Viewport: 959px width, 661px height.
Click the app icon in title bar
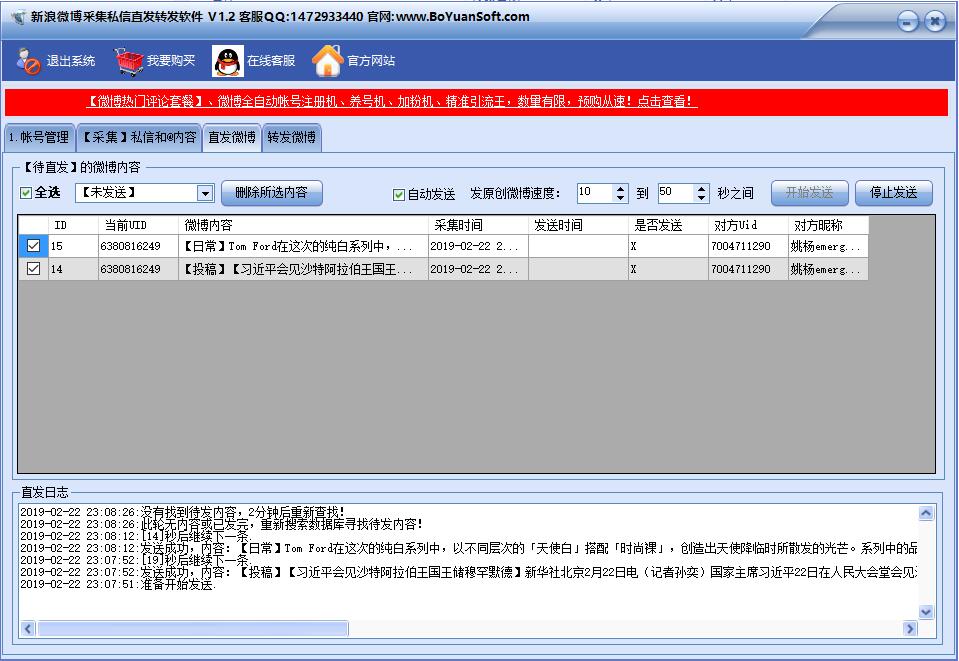pos(19,17)
